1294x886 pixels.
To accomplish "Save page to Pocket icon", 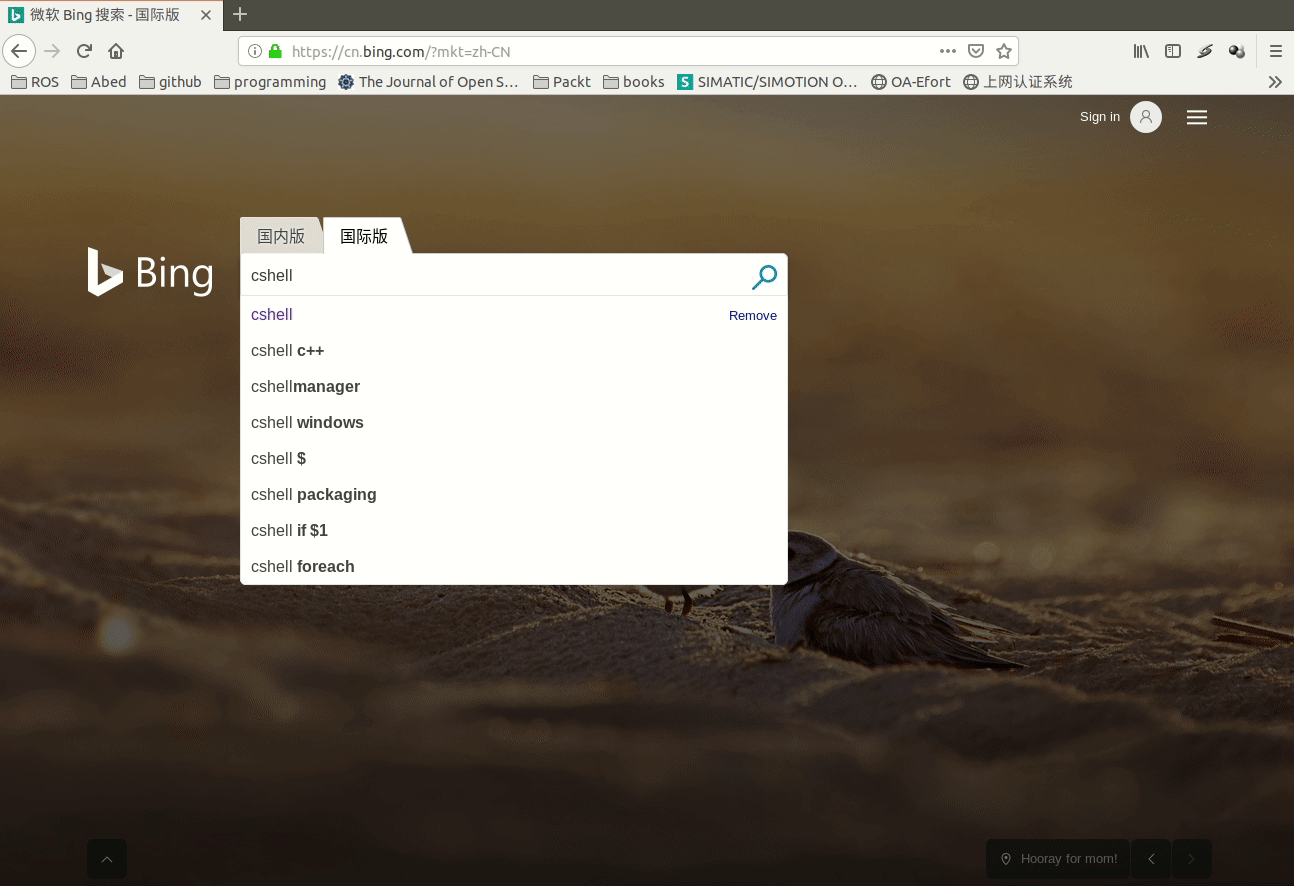I will pos(976,51).
